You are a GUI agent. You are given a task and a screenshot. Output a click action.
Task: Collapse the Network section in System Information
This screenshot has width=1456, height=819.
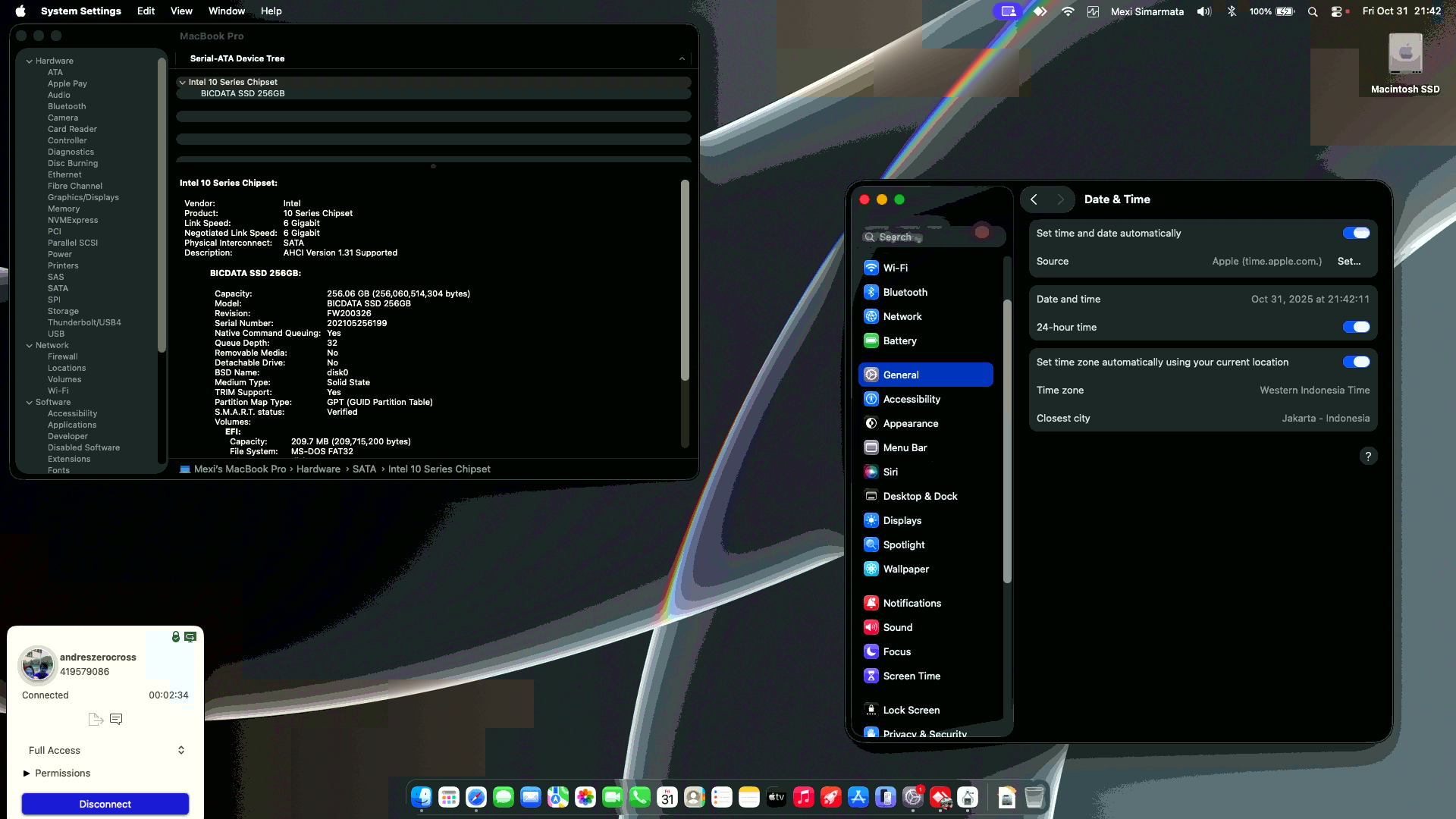[30, 345]
